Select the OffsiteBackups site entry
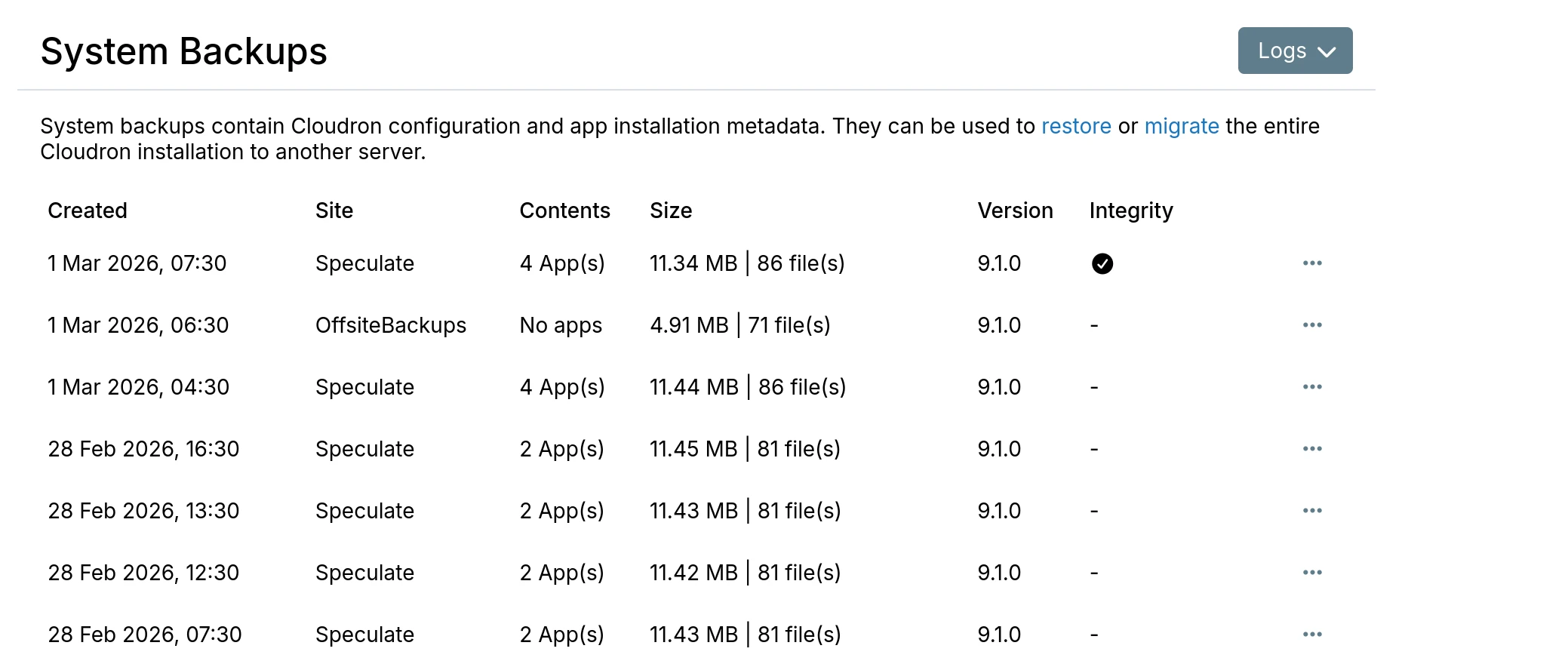This screenshot has height=667, width=1568. 390,325
